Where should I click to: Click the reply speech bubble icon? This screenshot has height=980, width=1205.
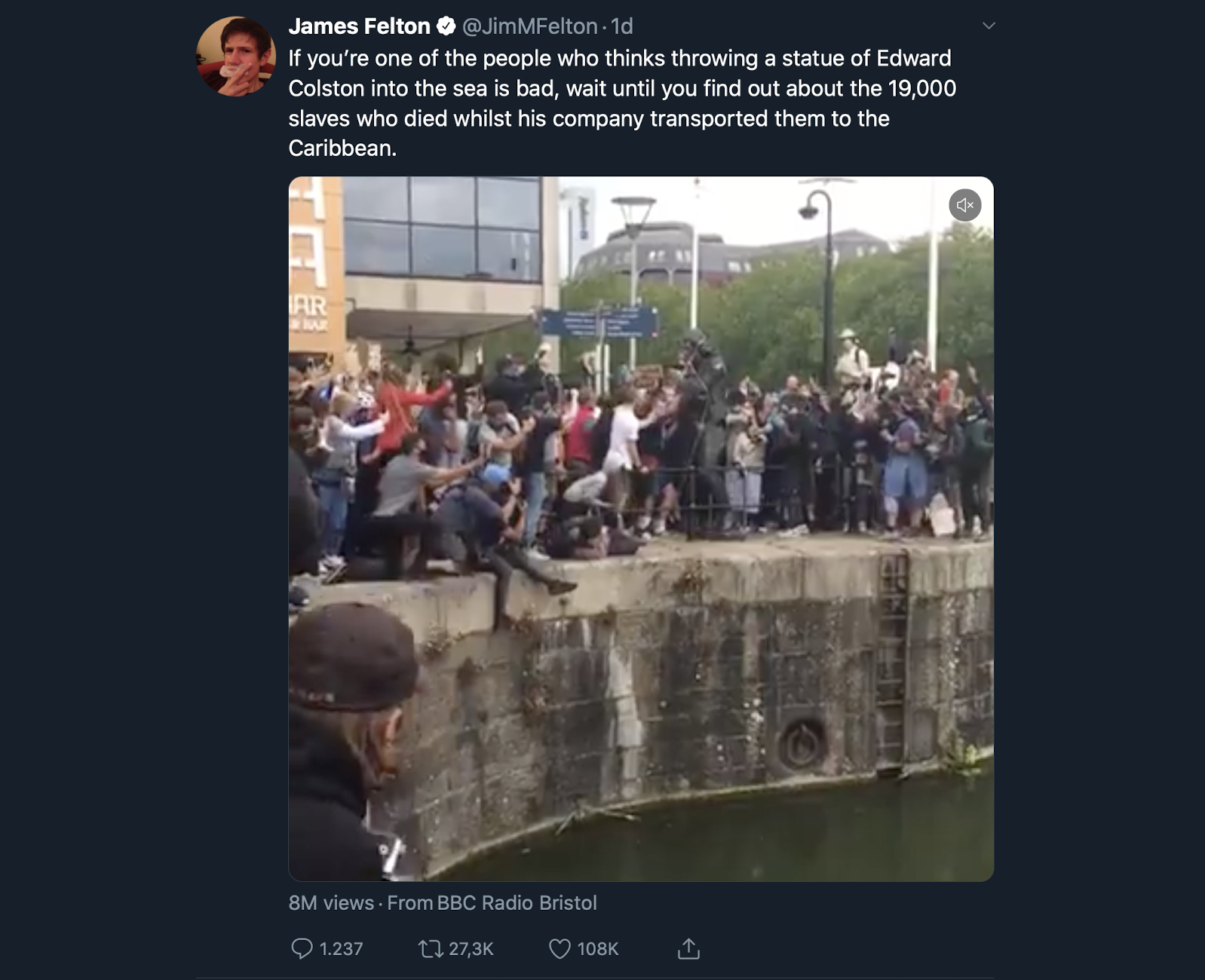click(x=302, y=948)
